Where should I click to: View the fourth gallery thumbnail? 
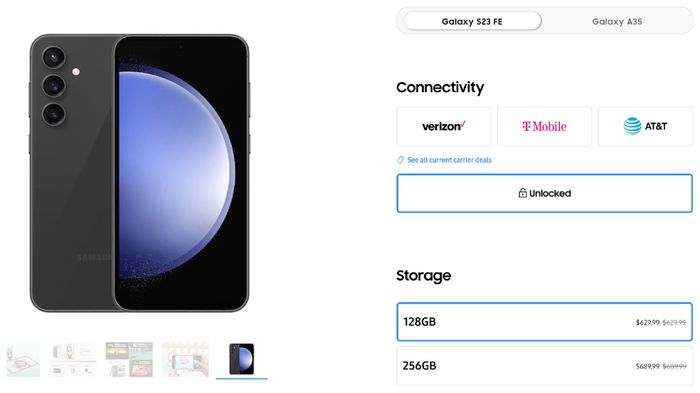185,360
